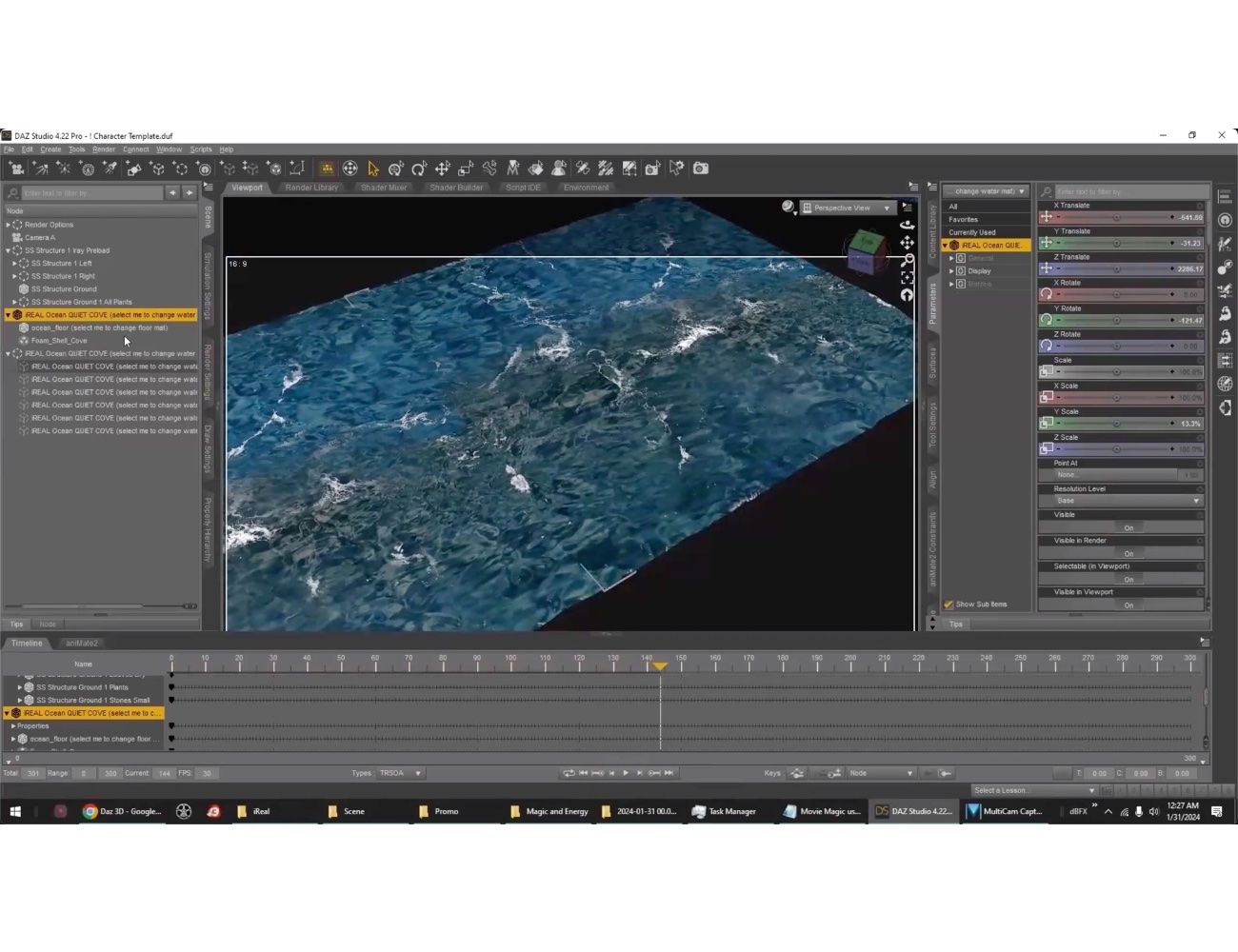Viewport: 1238px width, 952px height.
Task: Click the highlighted yellow grid icon in toolbar
Action: (327, 169)
